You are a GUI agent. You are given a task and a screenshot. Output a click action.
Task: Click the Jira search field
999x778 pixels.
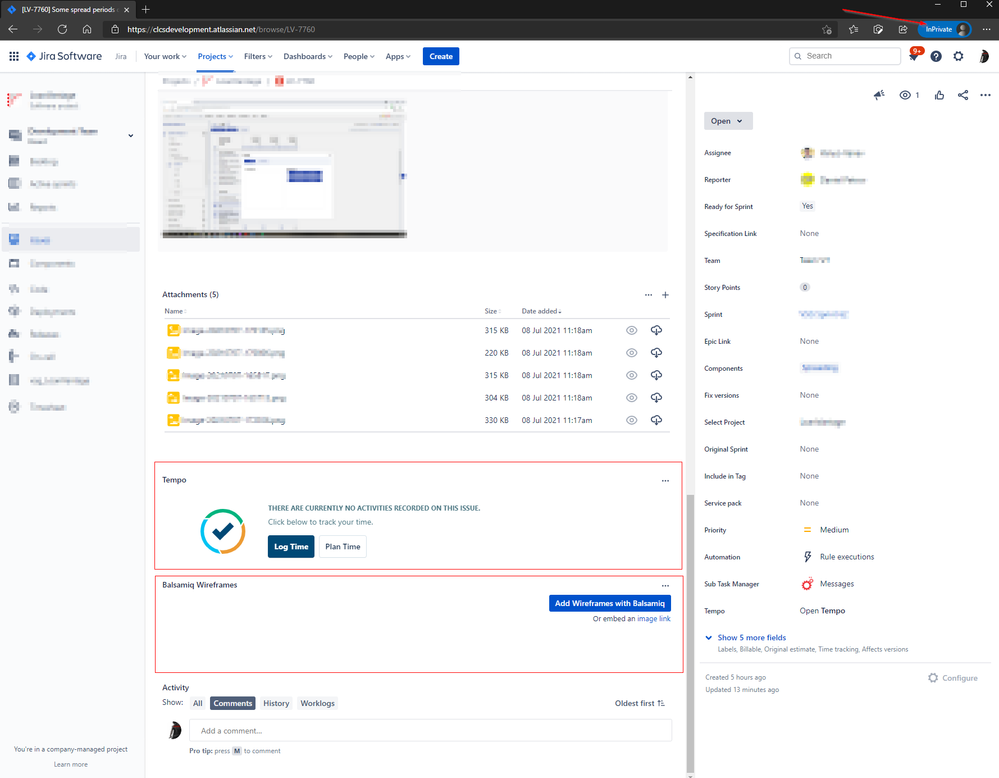click(x=845, y=56)
